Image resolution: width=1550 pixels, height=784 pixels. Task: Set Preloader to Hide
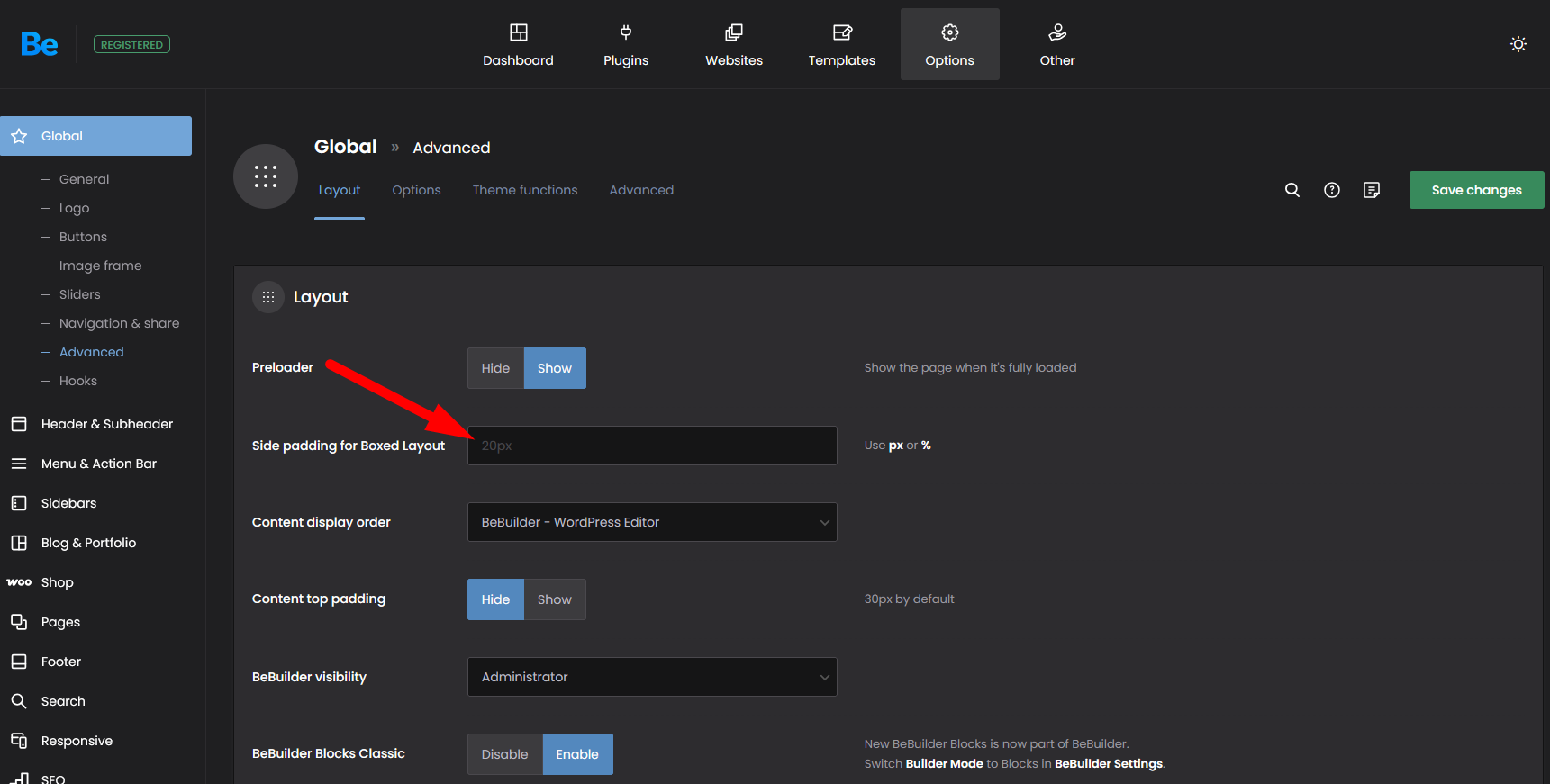495,368
